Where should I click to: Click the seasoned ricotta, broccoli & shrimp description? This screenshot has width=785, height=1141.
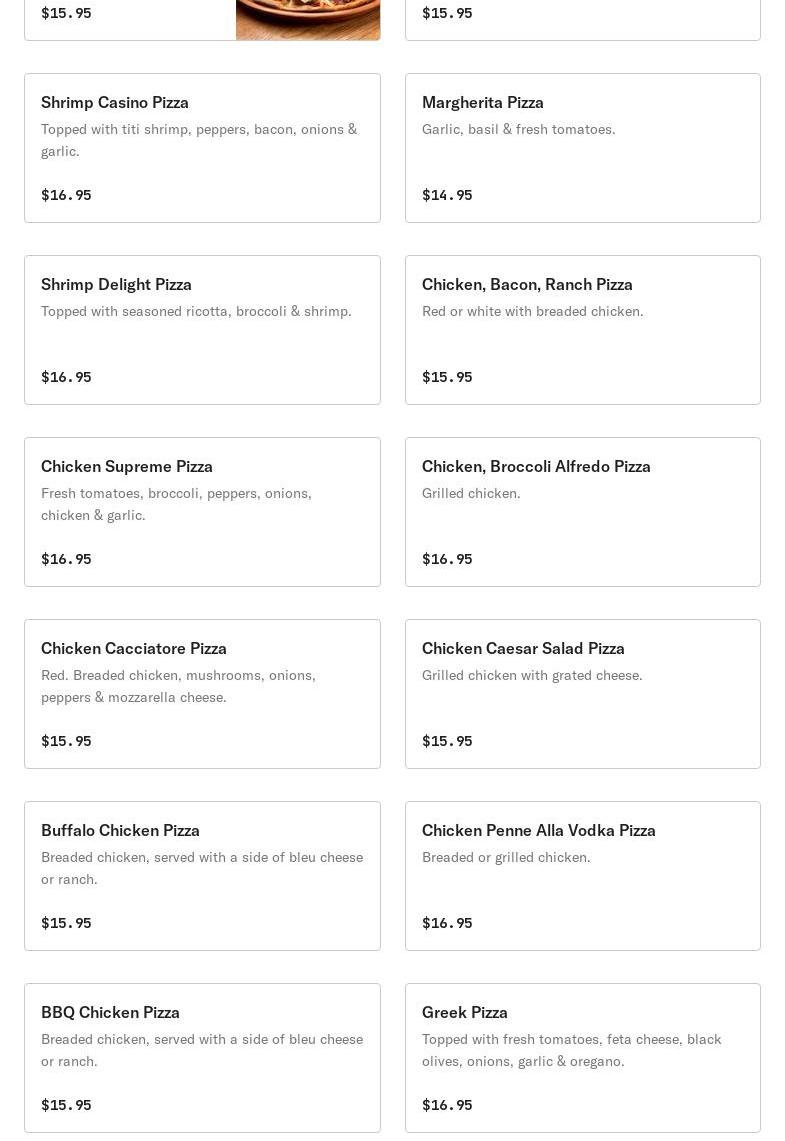(196, 311)
